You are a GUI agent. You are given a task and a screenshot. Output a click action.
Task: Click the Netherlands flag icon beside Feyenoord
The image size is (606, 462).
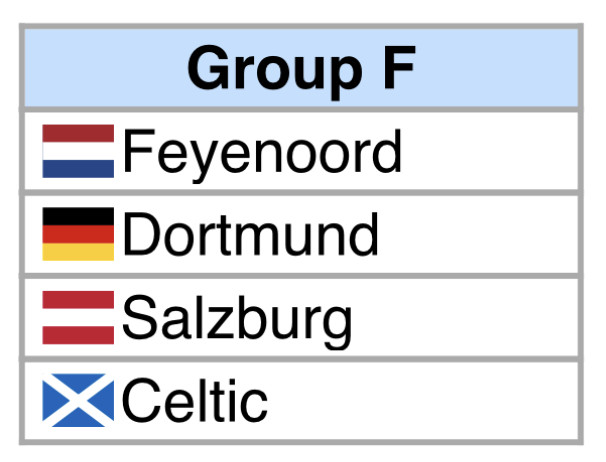tap(78, 151)
